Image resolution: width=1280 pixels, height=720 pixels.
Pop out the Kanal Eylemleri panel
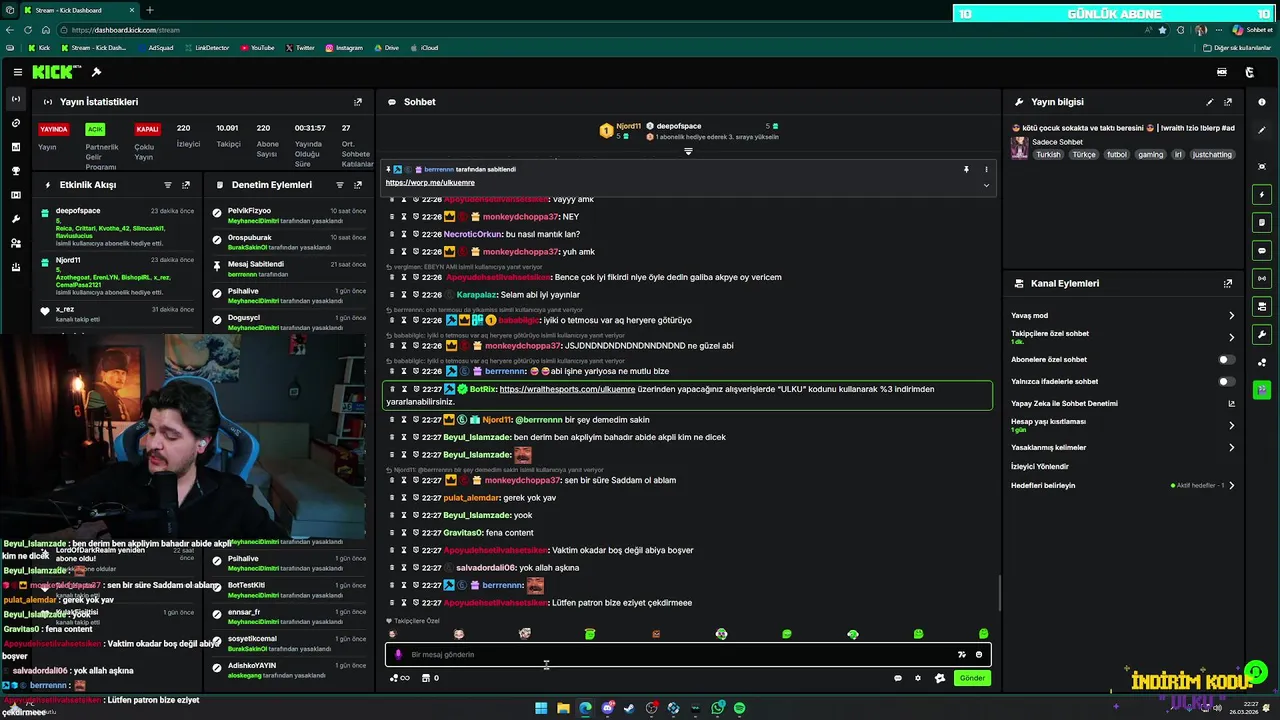1228,284
